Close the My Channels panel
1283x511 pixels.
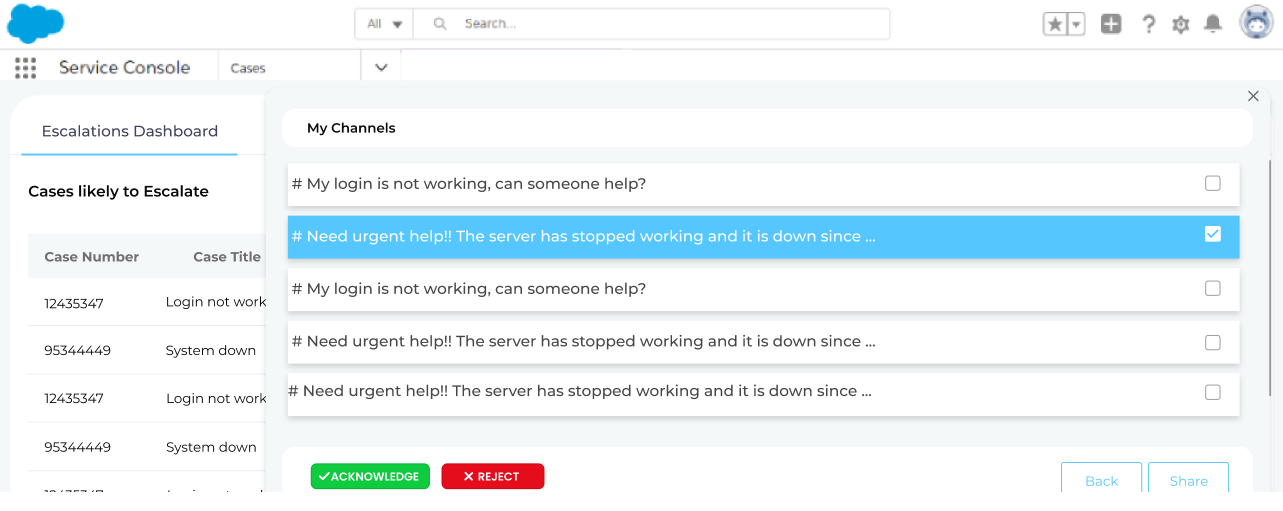pos(1253,96)
